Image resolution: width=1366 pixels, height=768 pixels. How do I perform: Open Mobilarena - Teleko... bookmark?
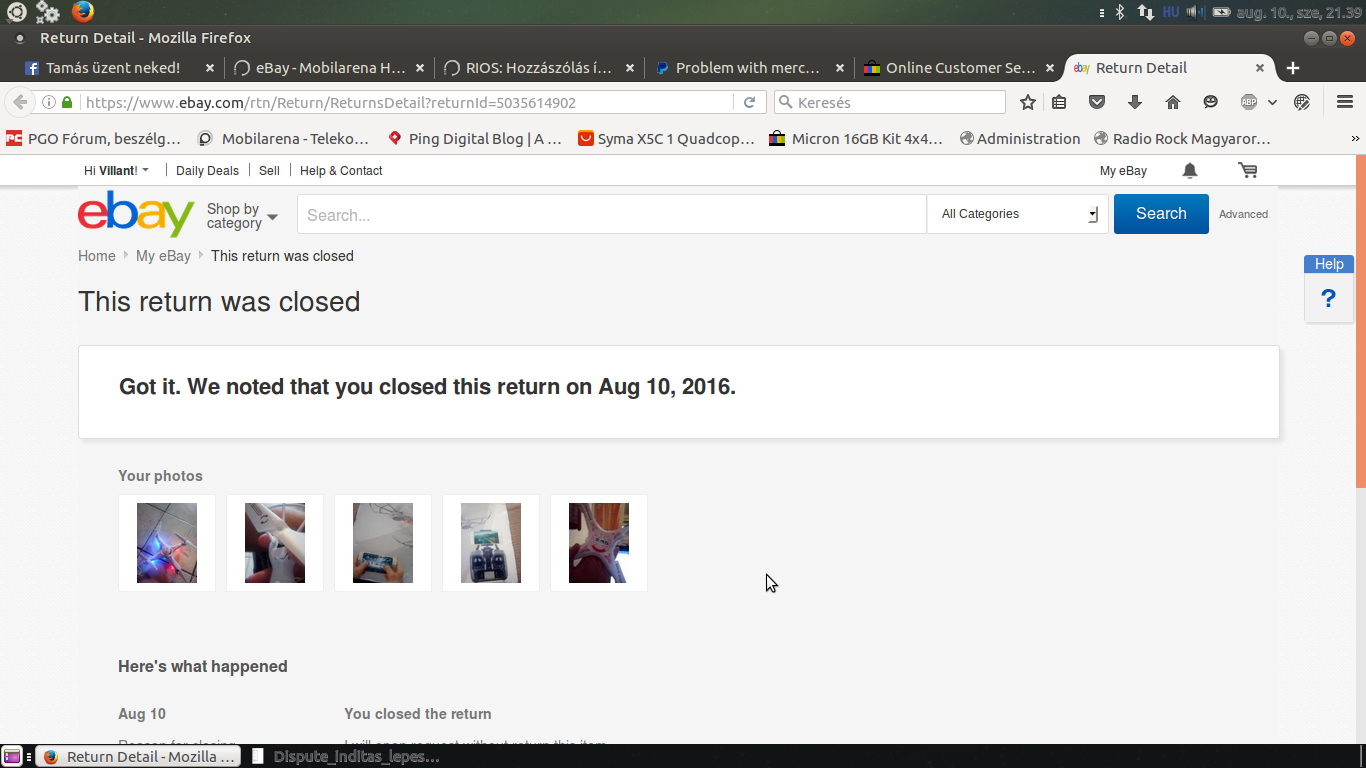(x=284, y=139)
